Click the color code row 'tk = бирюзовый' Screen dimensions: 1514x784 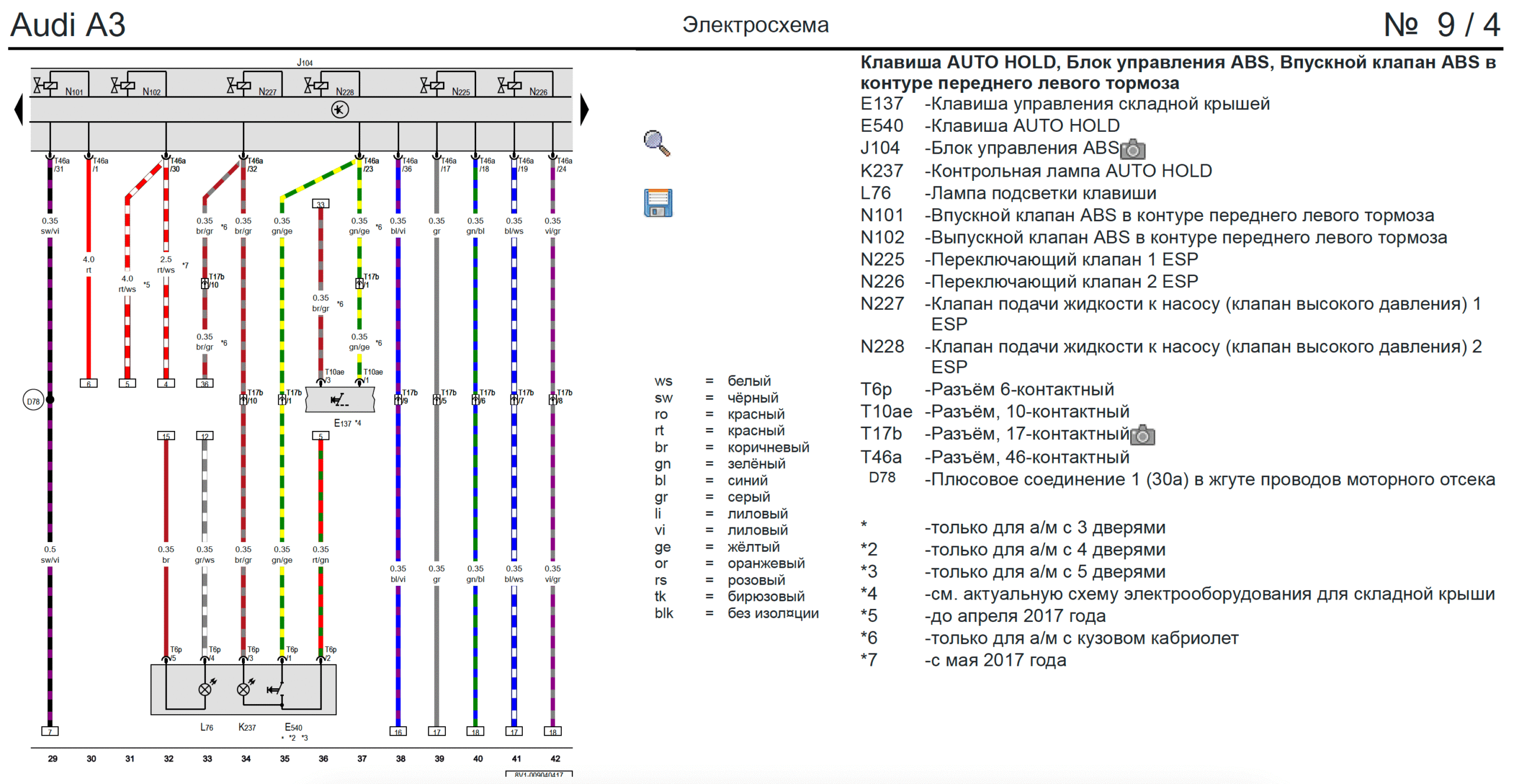pyautogui.click(x=729, y=597)
